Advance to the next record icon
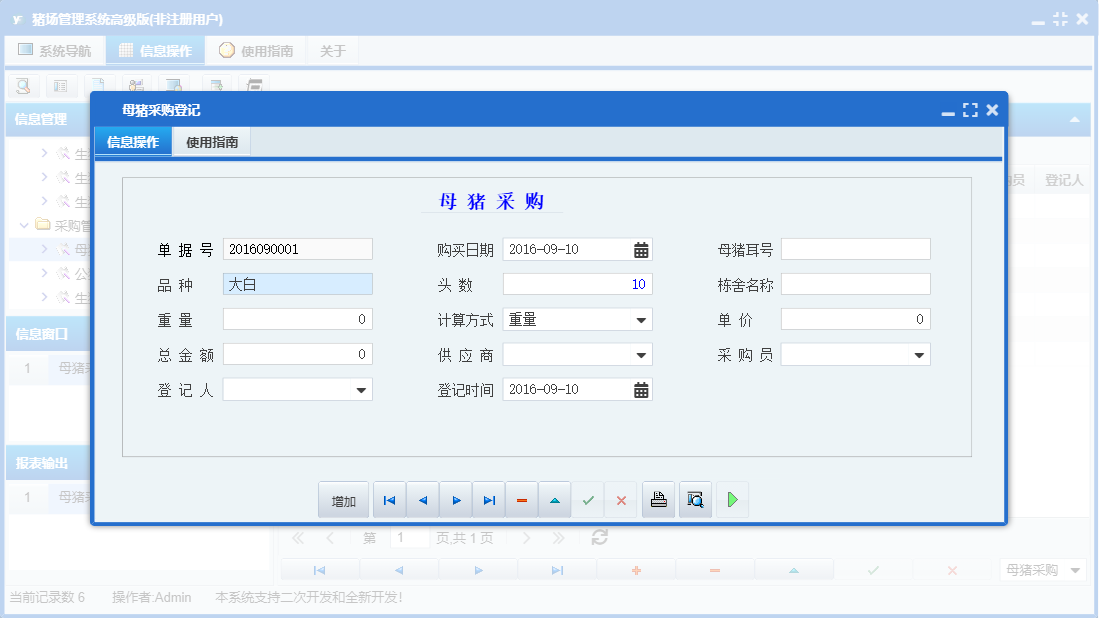The height and width of the screenshot is (618, 1099). coord(455,499)
